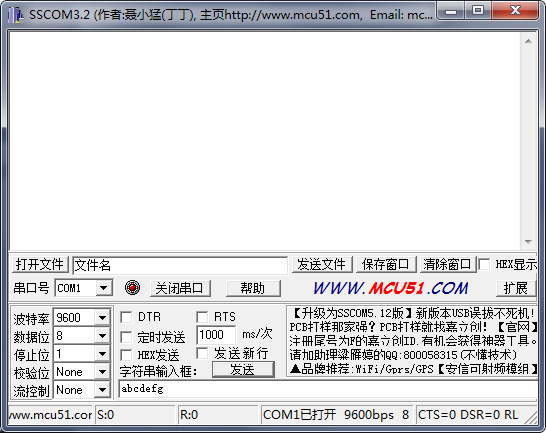546x433 pixels.
Task: Toggle the HEX发送 checkbox
Action: coord(126,355)
